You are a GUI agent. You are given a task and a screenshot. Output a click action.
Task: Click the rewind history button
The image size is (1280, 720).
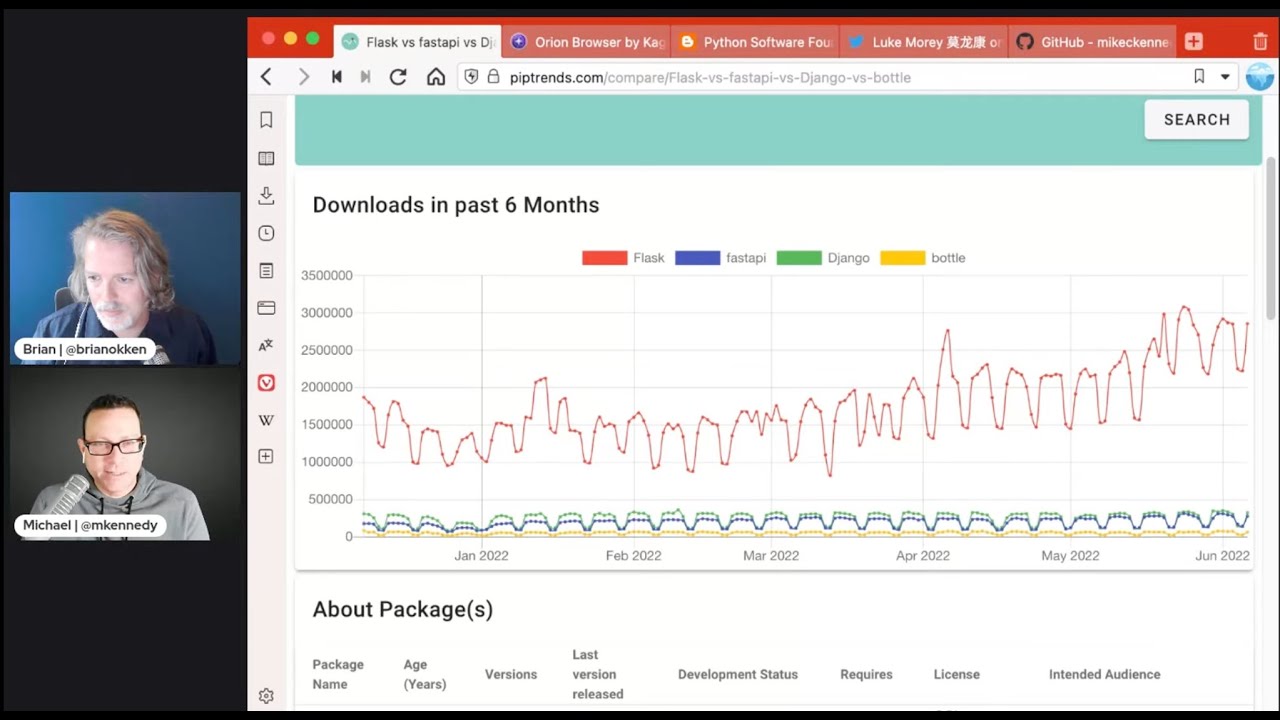[x=337, y=77]
